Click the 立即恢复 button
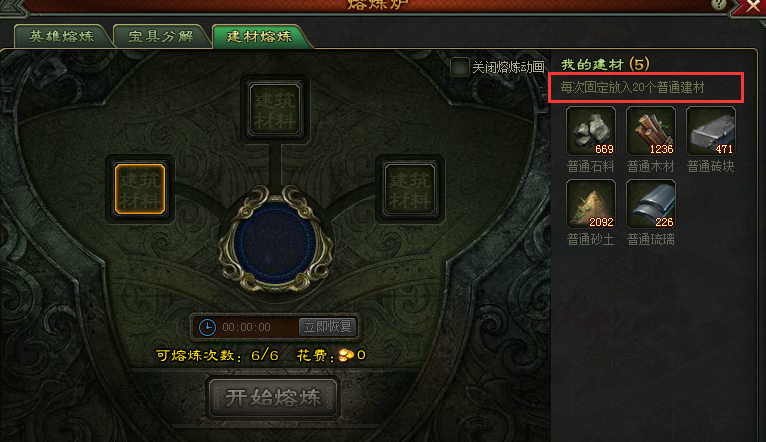Screen dimensions: 766x442 point(327,326)
